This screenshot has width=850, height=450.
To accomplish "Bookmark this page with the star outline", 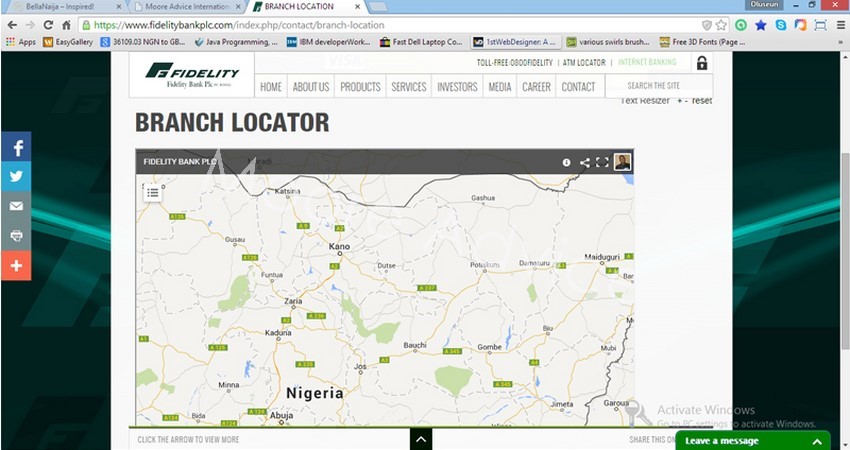I will [721, 25].
